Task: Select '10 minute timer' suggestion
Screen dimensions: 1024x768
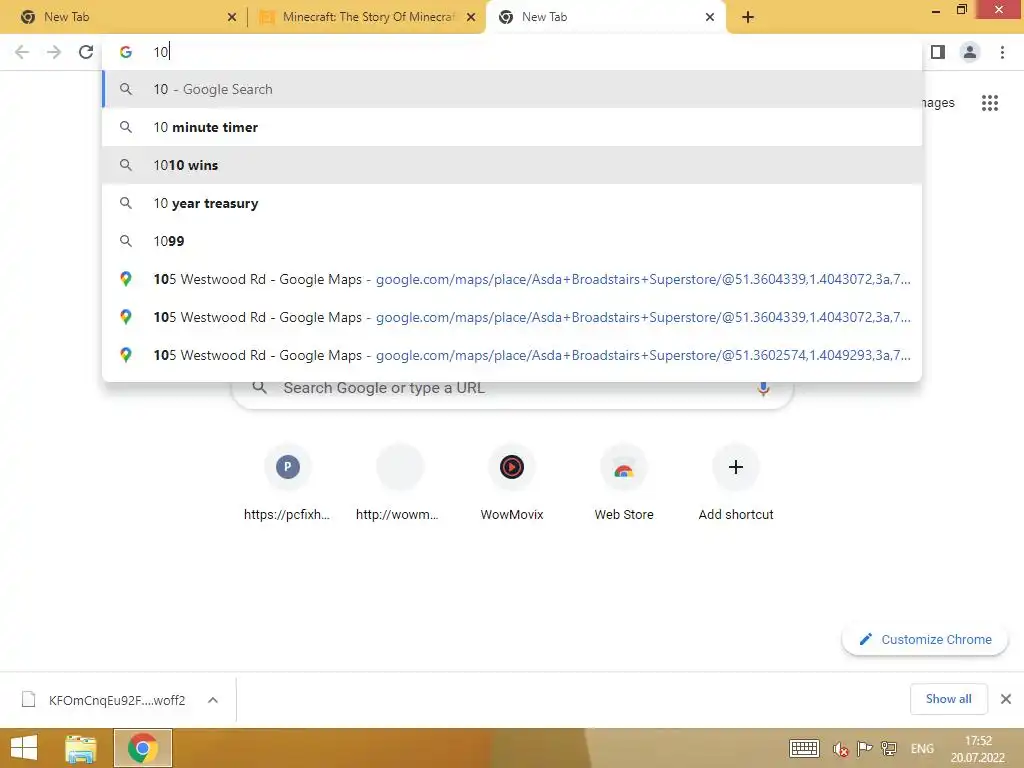Action: 512,127
